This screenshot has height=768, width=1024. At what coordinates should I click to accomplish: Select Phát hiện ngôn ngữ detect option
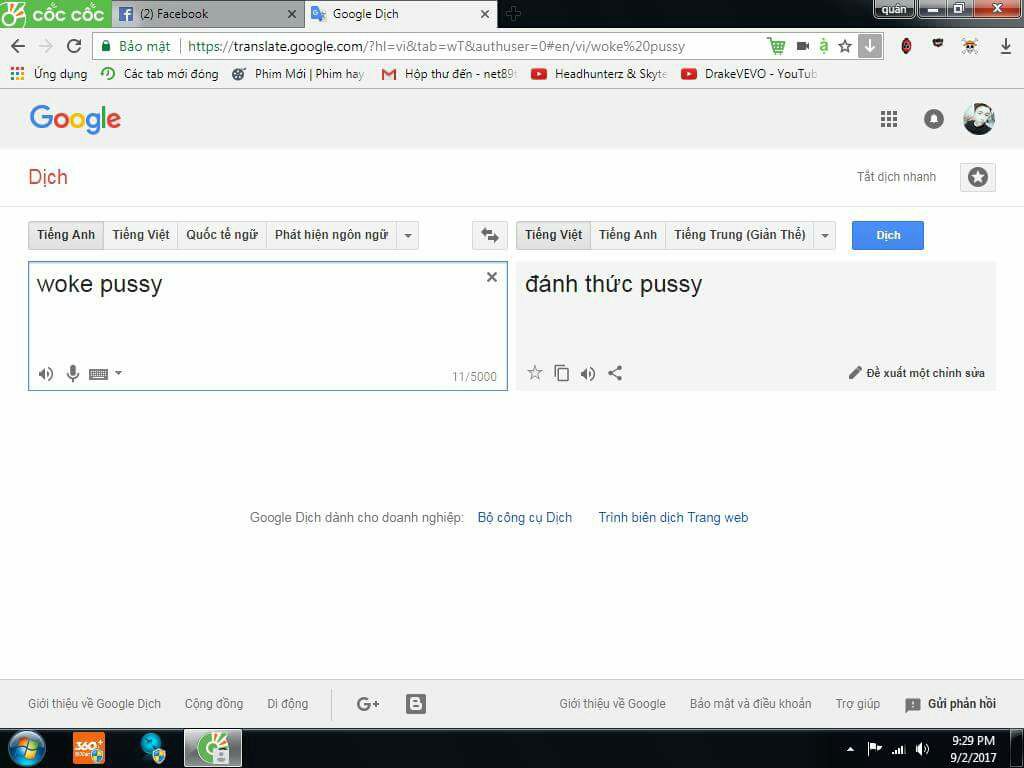331,235
